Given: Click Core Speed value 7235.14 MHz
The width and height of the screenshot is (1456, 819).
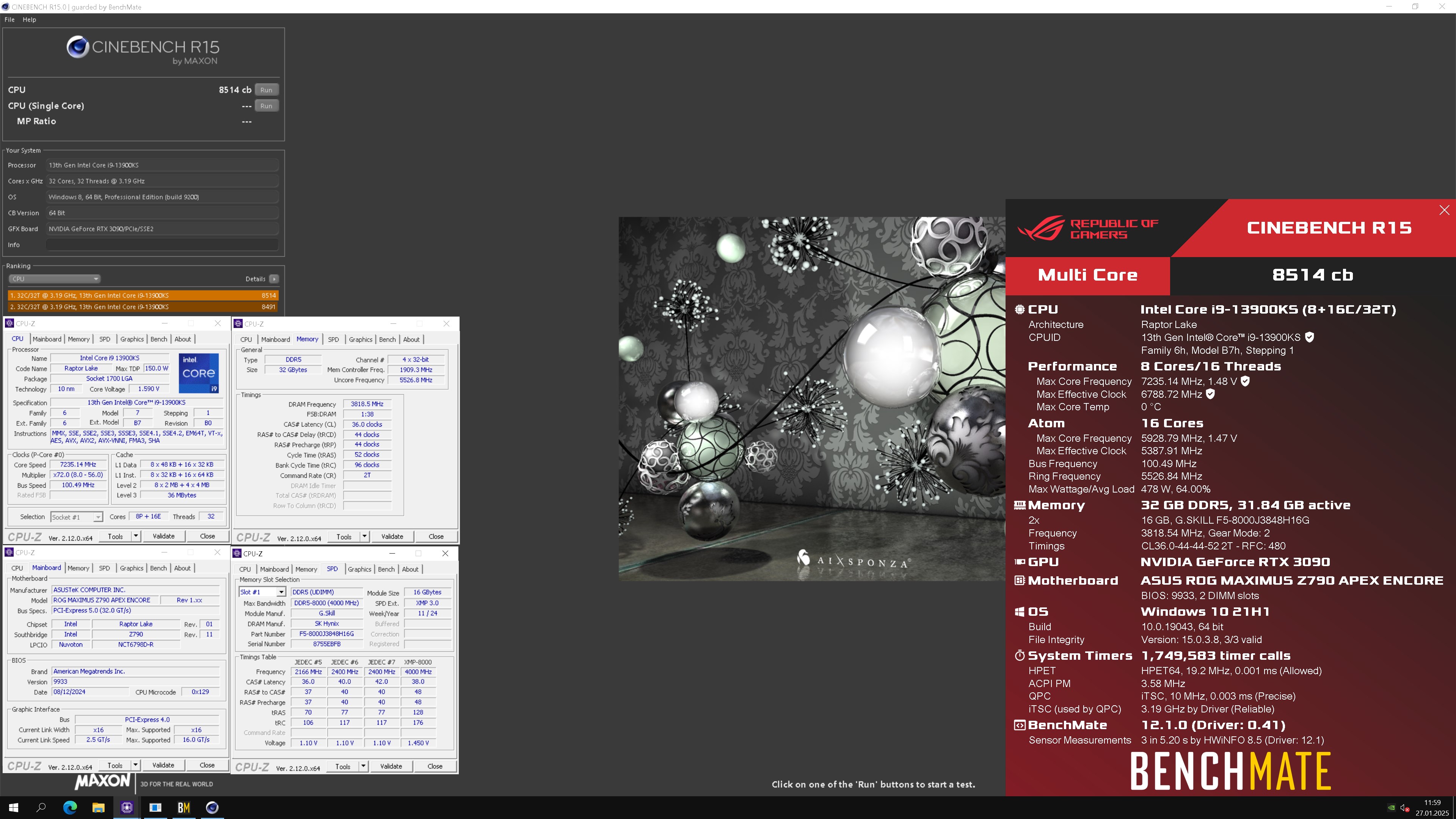Looking at the screenshot, I should 78,464.
